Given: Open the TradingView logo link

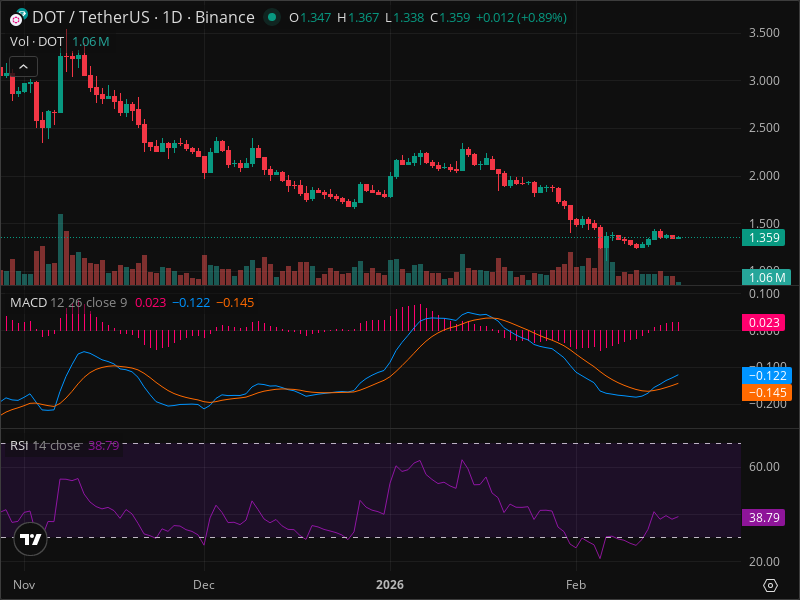Looking at the screenshot, I should pos(31,539).
